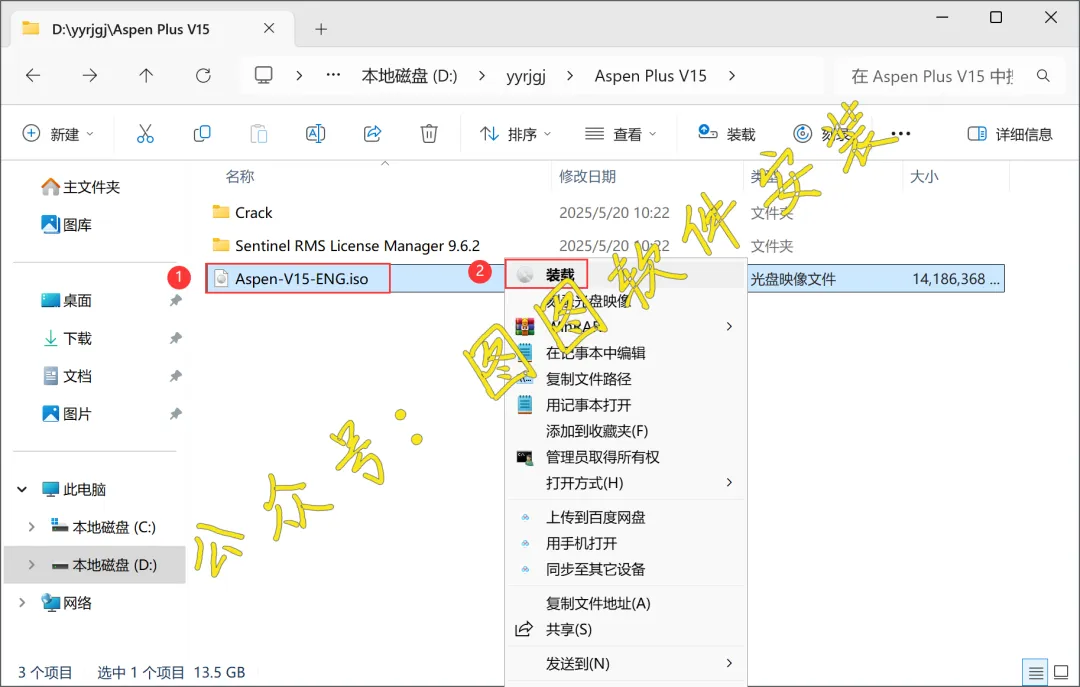Click the Share icon in toolbar
This screenshot has width=1080, height=687.
(373, 134)
